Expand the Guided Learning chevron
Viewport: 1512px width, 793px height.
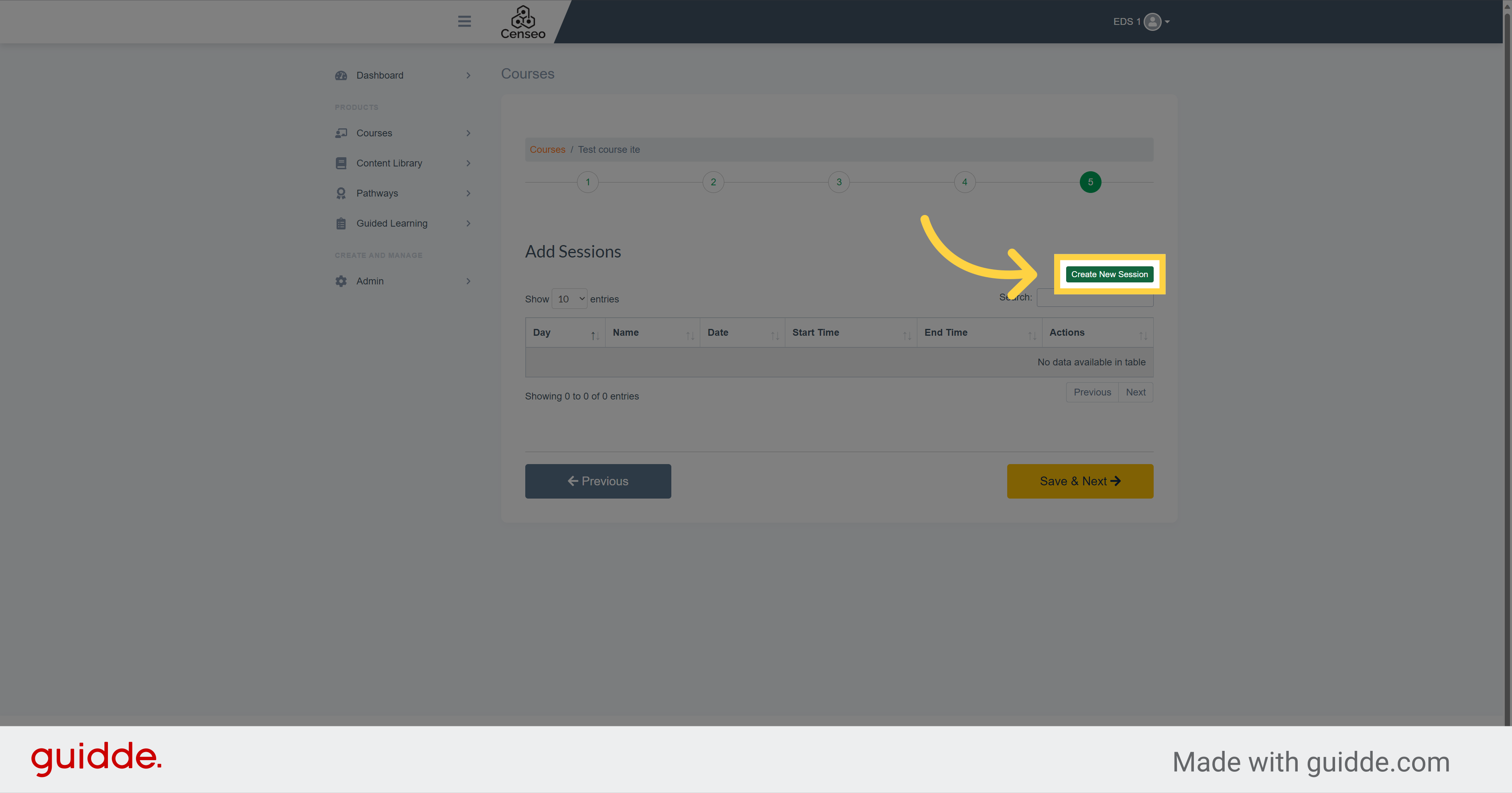468,223
